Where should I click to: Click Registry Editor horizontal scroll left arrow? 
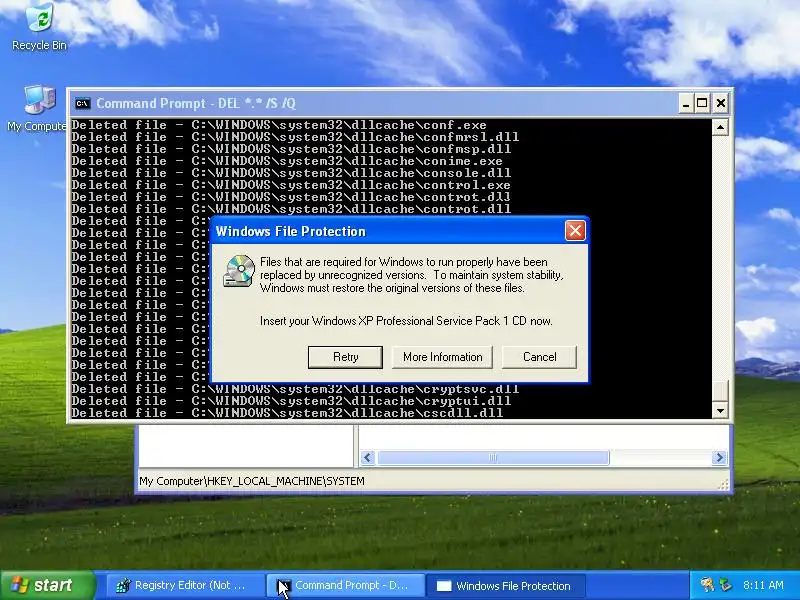368,458
